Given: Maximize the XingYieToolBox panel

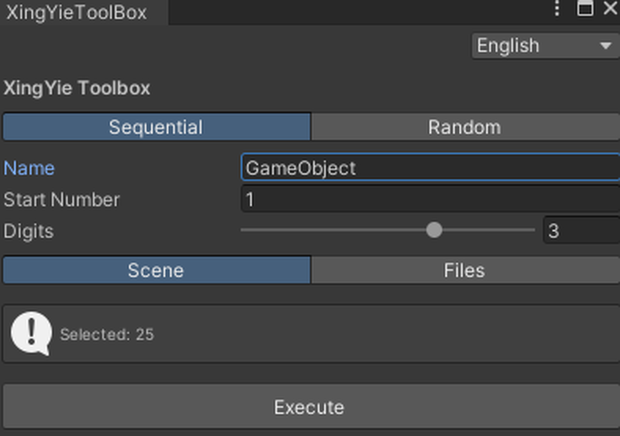Looking at the screenshot, I should click(x=585, y=8).
